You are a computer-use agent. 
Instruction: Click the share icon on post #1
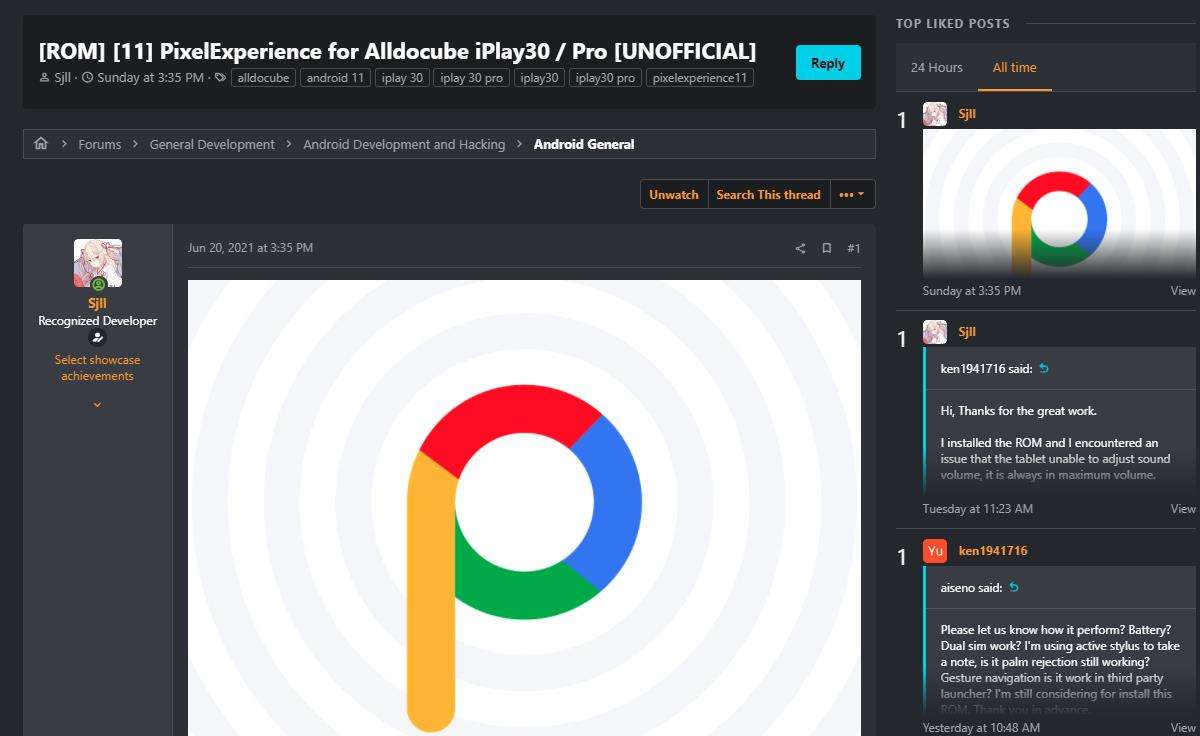(x=800, y=248)
